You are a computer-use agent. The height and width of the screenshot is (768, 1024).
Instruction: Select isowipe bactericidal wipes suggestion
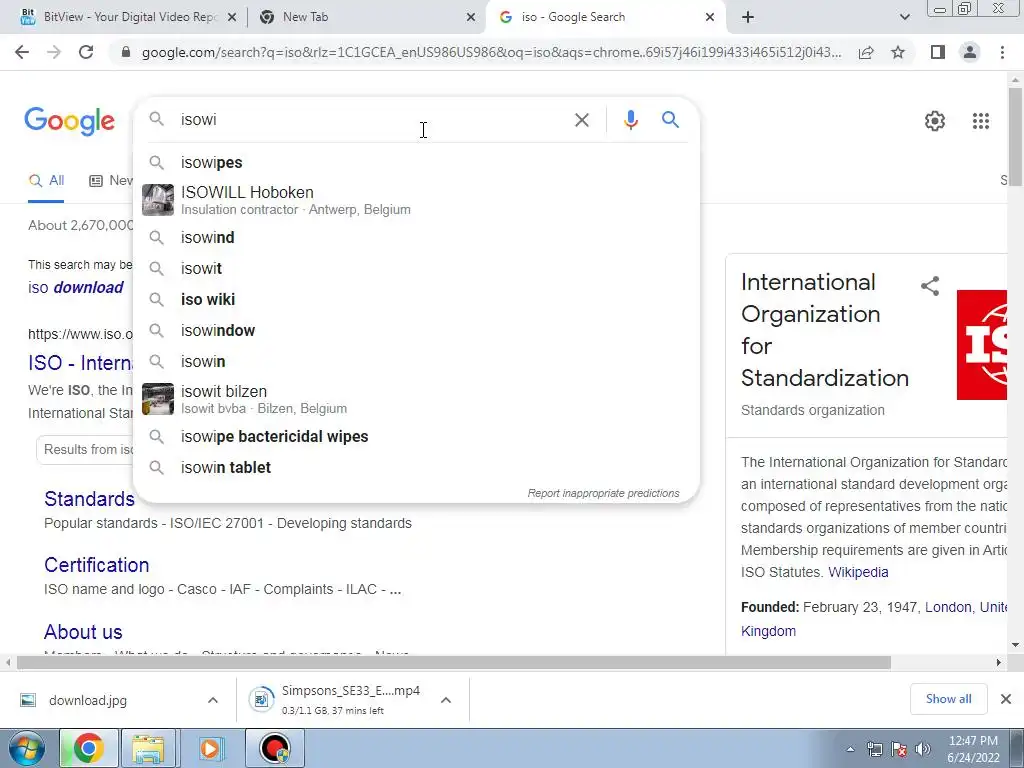pos(416,437)
